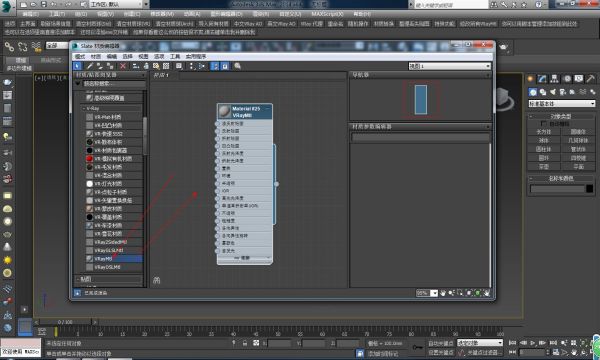Toggle Material/Map Browser panel button
The width and height of the screenshot is (600, 360).
tap(215, 66)
